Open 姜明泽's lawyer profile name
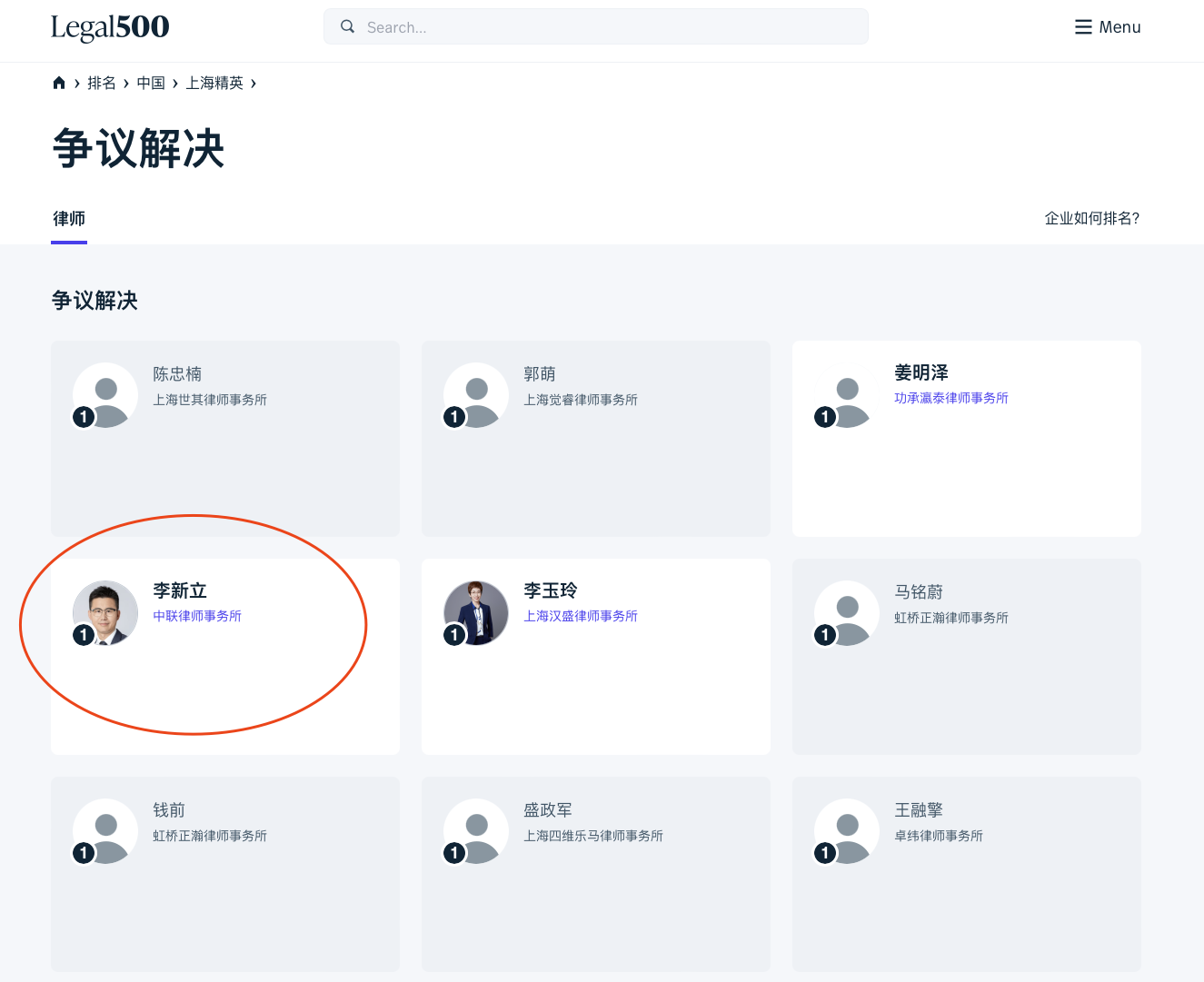Viewport: 1204px width, 982px height. coord(921,372)
